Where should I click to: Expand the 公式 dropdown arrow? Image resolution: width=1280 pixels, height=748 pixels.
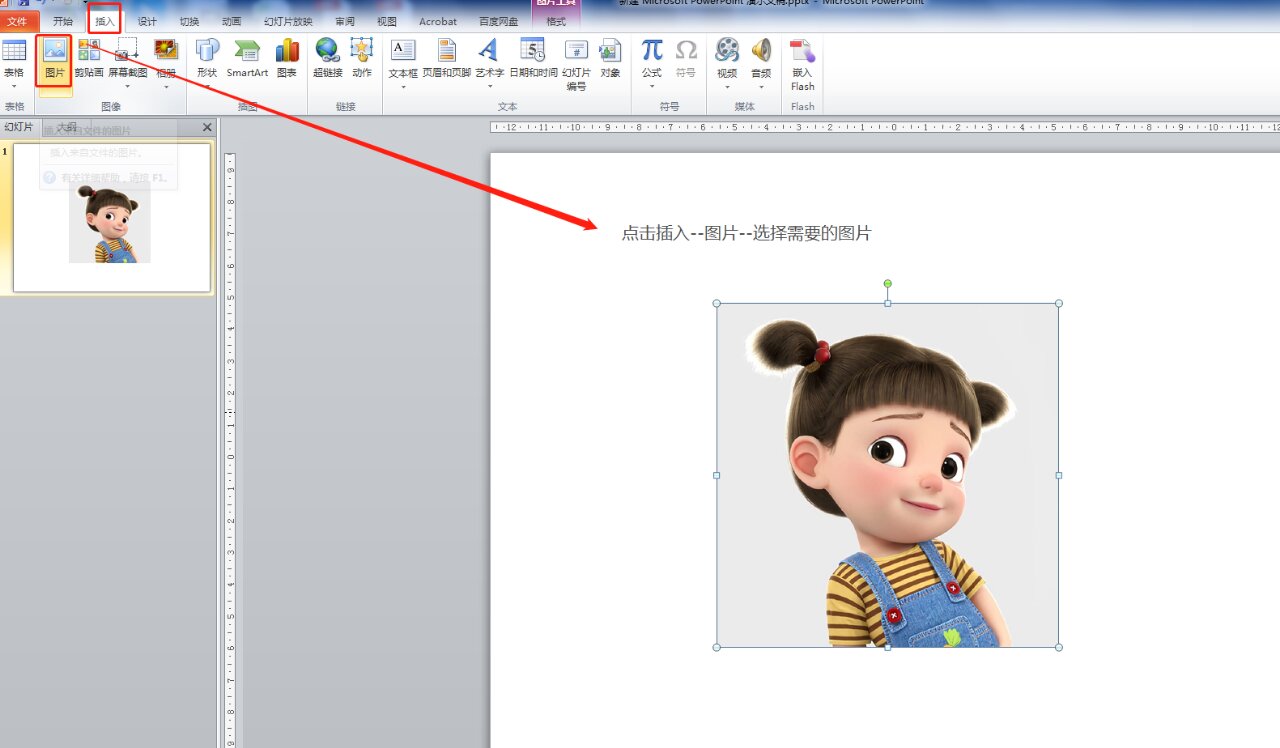[x=652, y=87]
